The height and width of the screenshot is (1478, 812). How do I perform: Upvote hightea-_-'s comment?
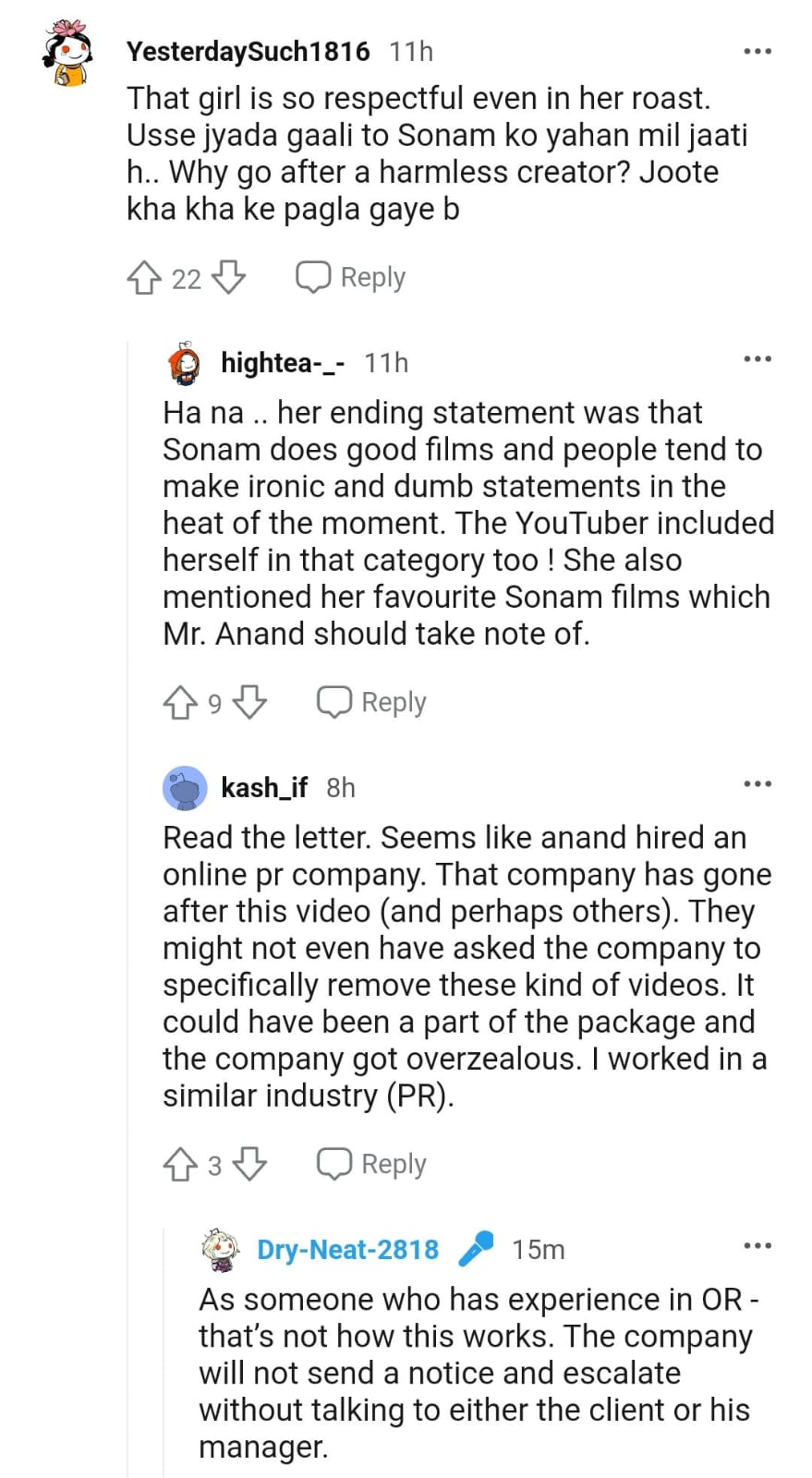pyautogui.click(x=180, y=703)
